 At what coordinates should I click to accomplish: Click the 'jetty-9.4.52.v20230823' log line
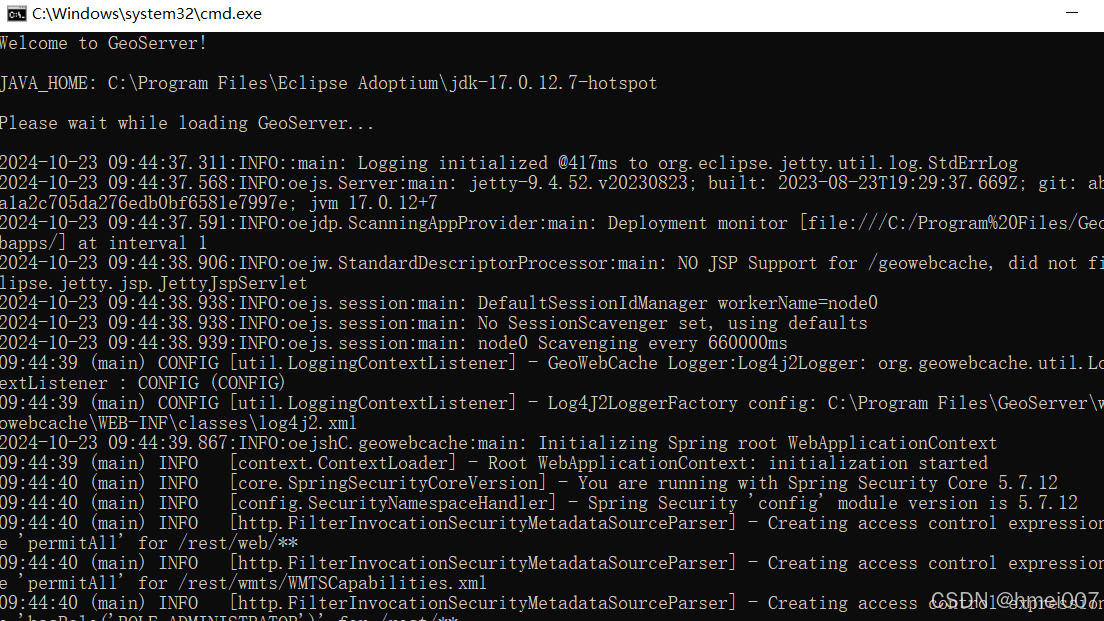(x=552, y=183)
